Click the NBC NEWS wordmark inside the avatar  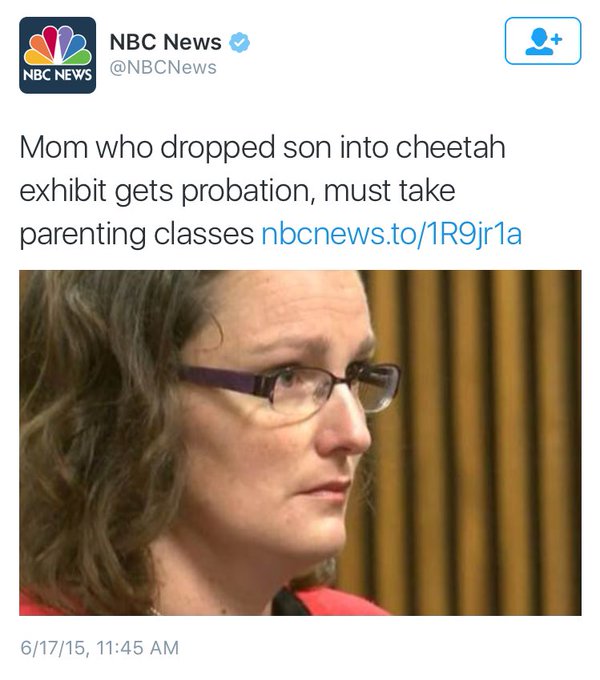click(57, 75)
